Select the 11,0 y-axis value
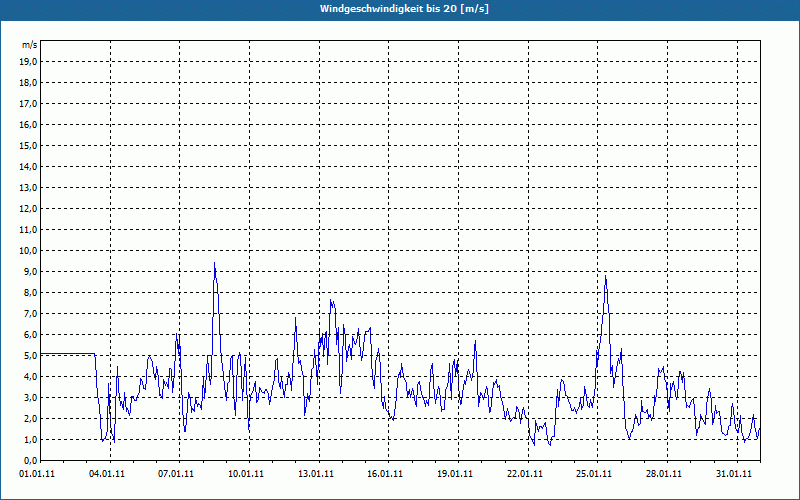The image size is (800, 500). click(x=28, y=230)
